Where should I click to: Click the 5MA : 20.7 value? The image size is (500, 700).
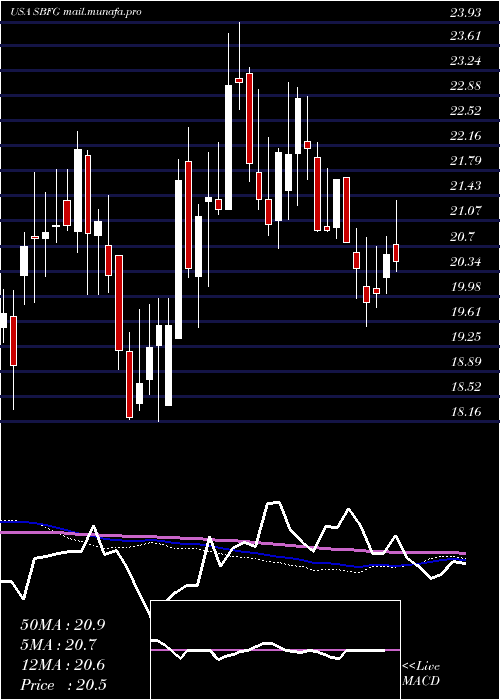pyautogui.click(x=58, y=645)
